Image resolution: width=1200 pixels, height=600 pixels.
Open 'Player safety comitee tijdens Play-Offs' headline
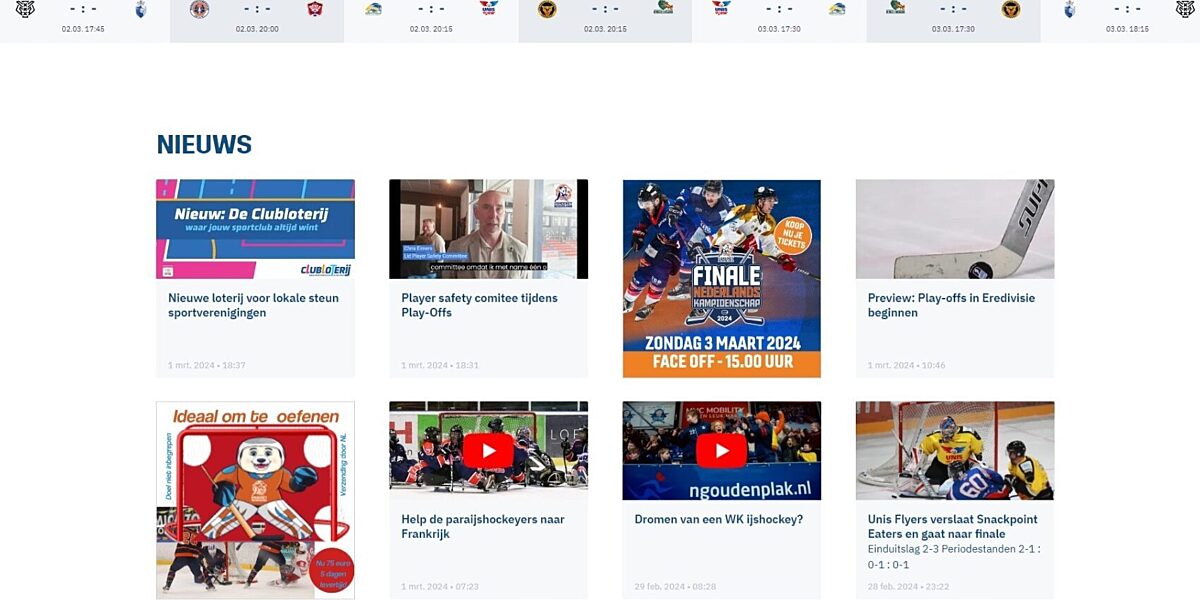(479, 305)
